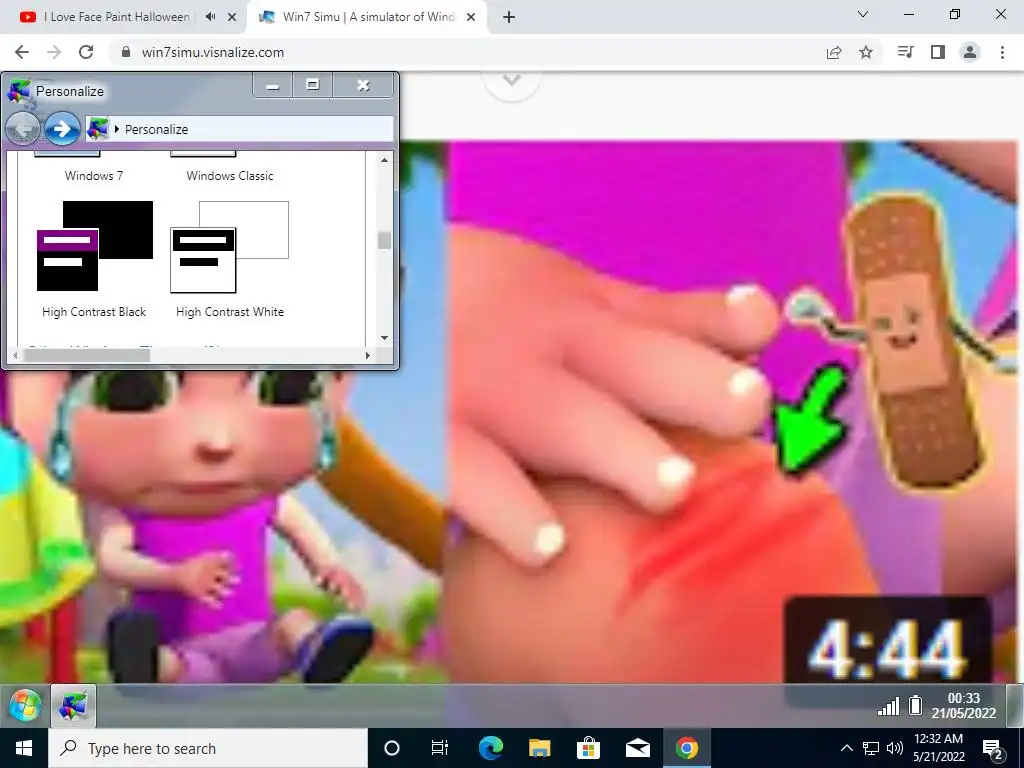
Task: Open the Chrome three-dot menu
Action: click(1002, 52)
